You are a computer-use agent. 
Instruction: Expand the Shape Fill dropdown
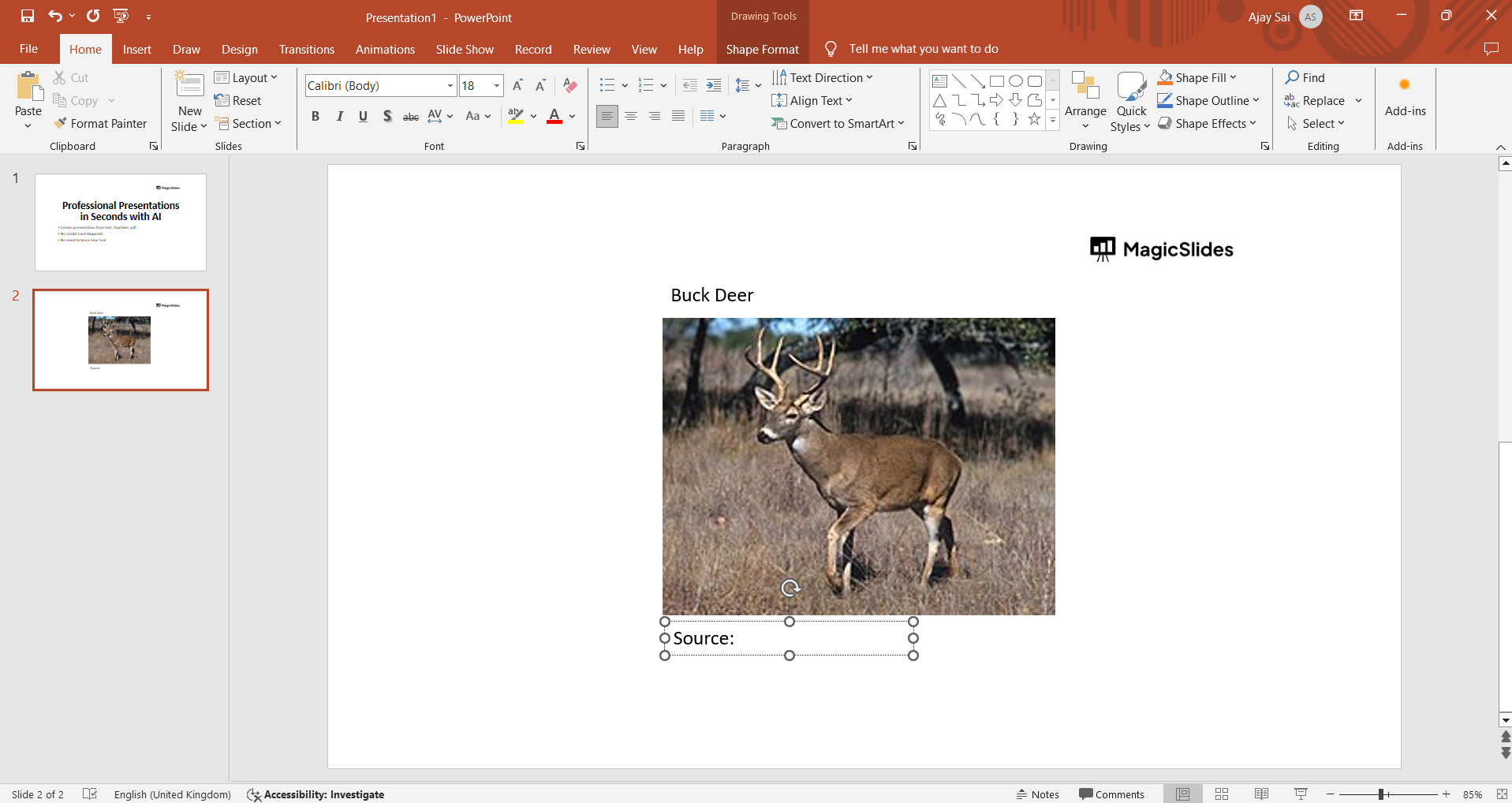[x=1233, y=77]
